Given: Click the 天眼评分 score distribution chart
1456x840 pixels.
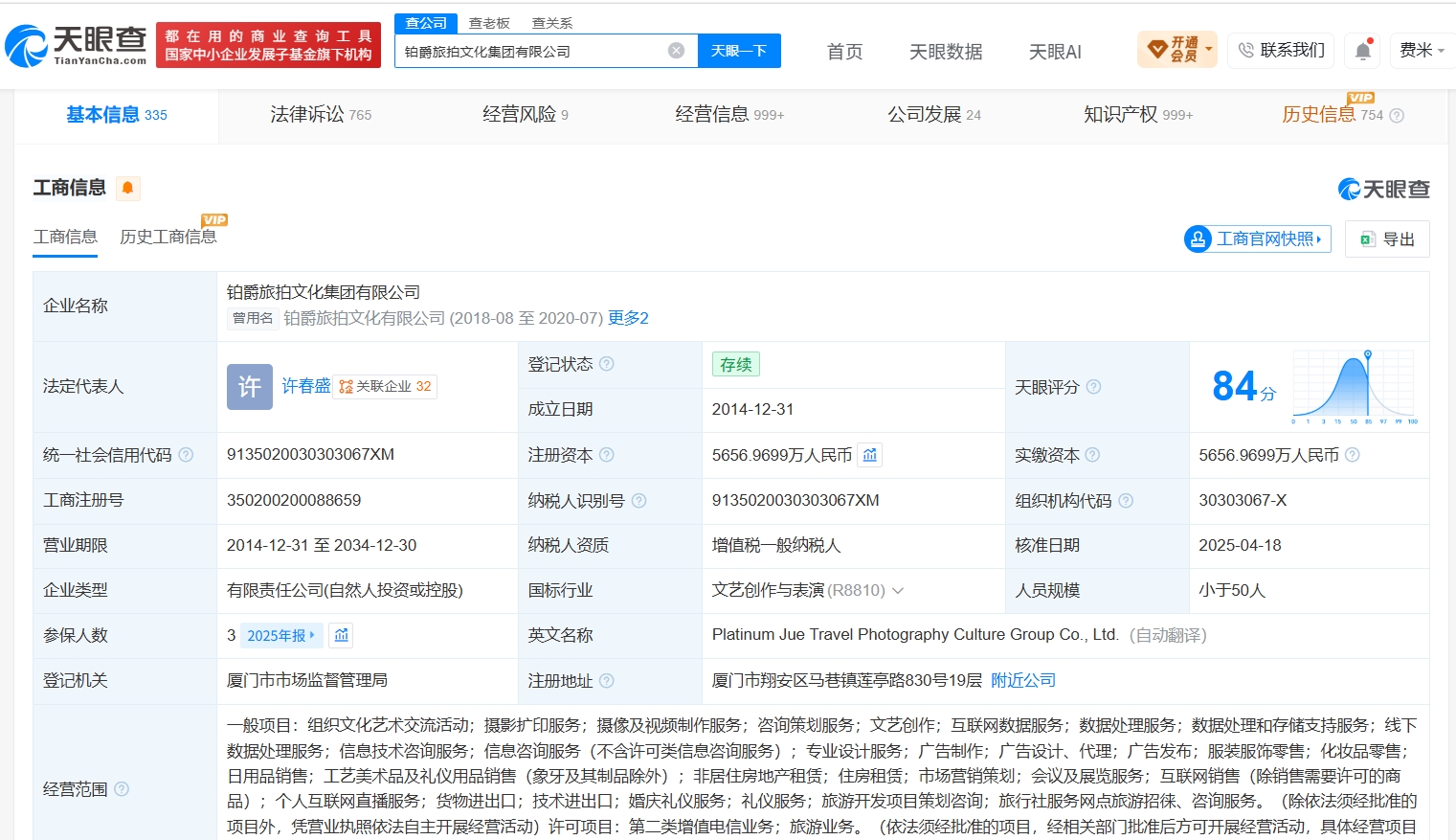Looking at the screenshot, I should tap(1355, 387).
